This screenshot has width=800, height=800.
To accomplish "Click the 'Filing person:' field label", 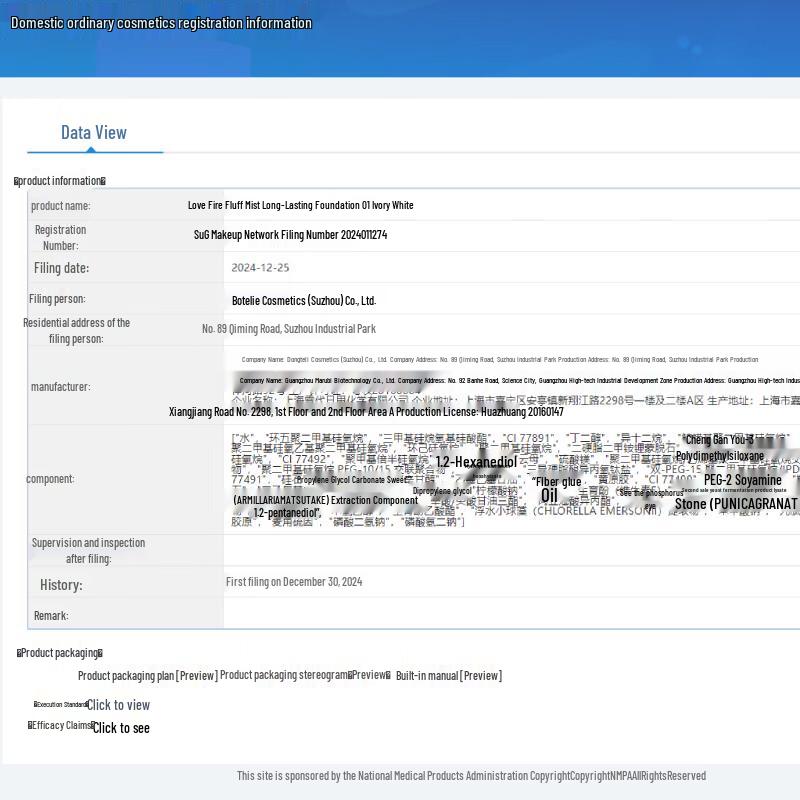I will [57, 299].
